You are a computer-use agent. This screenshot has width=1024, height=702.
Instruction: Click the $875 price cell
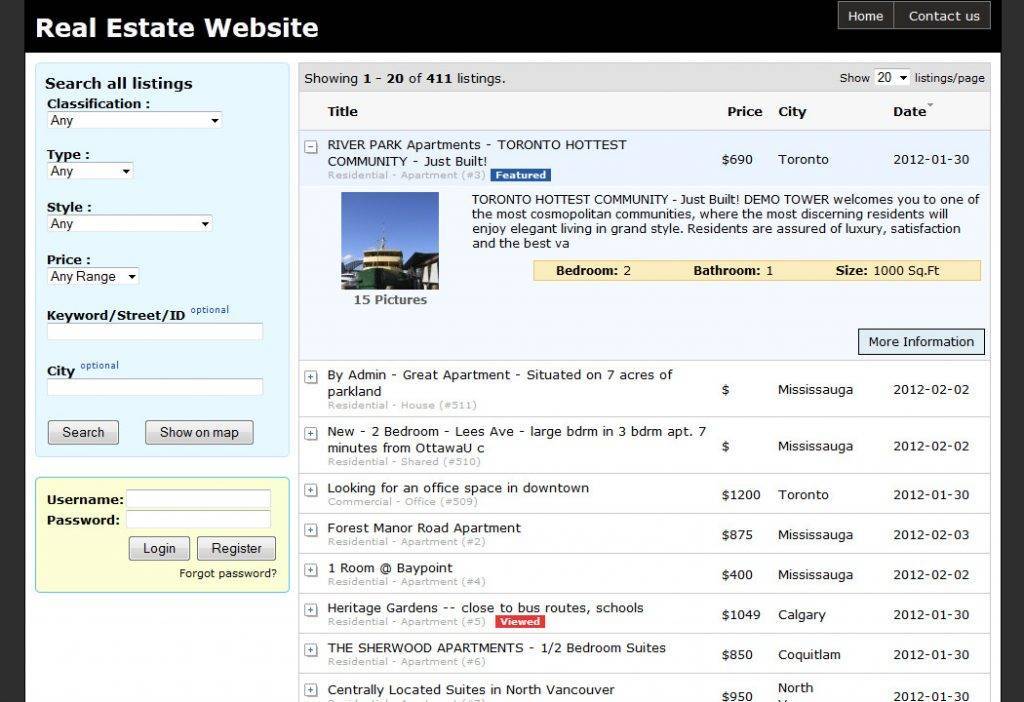coord(737,535)
